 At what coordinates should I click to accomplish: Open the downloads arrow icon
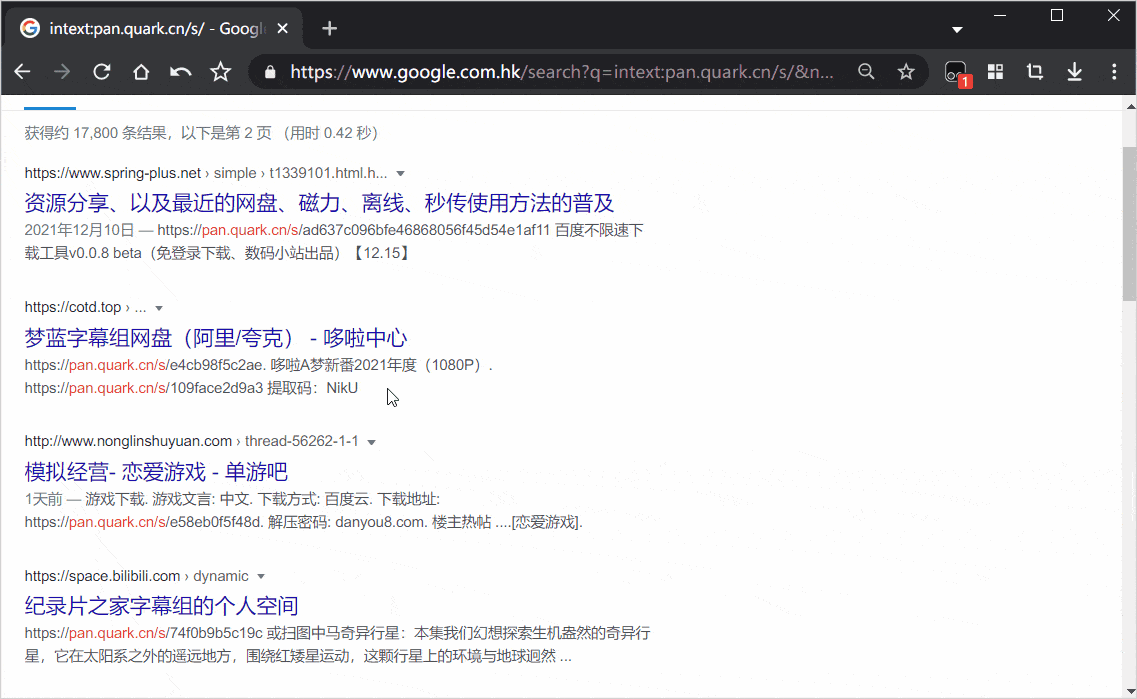coord(1075,72)
